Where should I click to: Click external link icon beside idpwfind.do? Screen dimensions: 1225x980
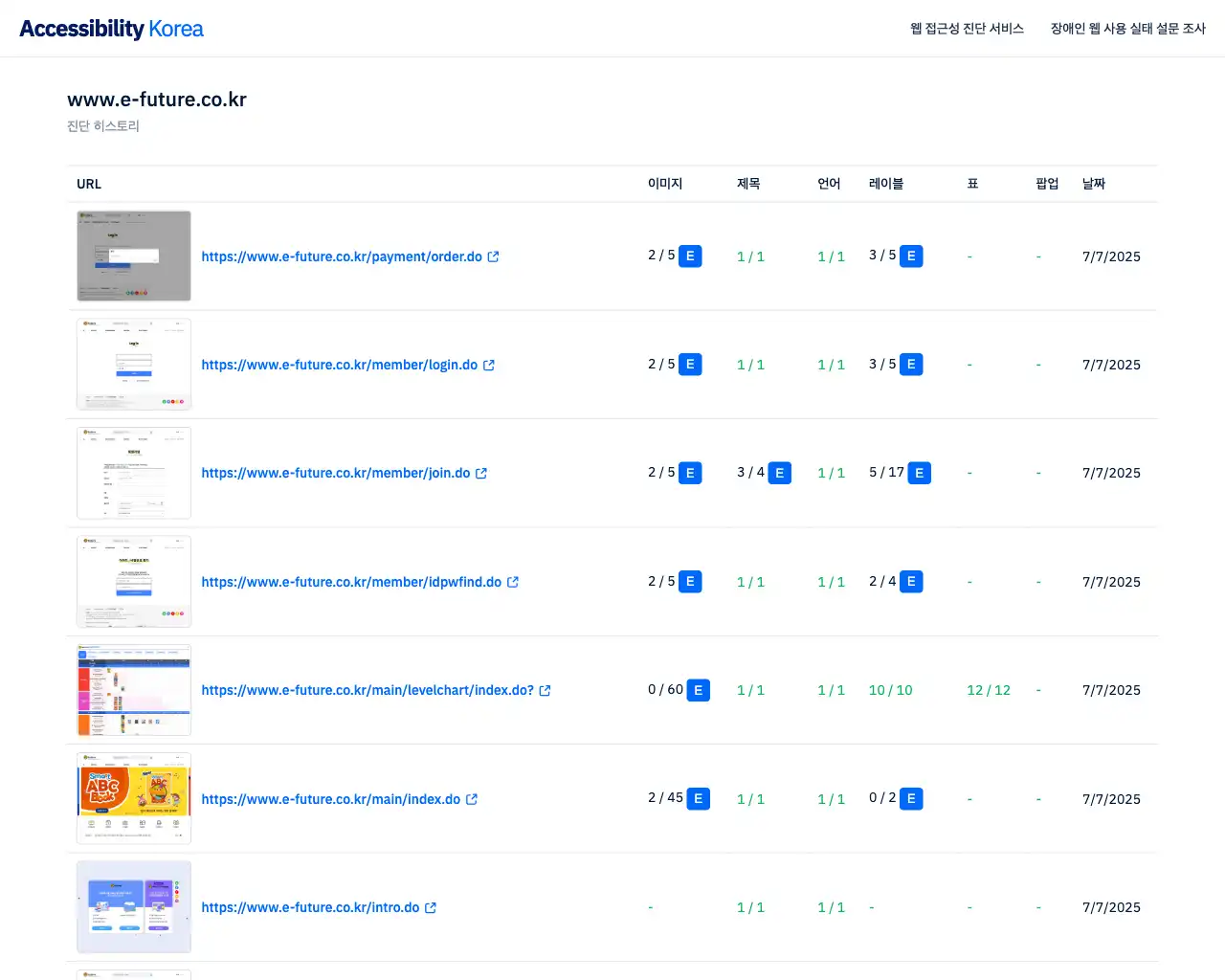point(513,582)
